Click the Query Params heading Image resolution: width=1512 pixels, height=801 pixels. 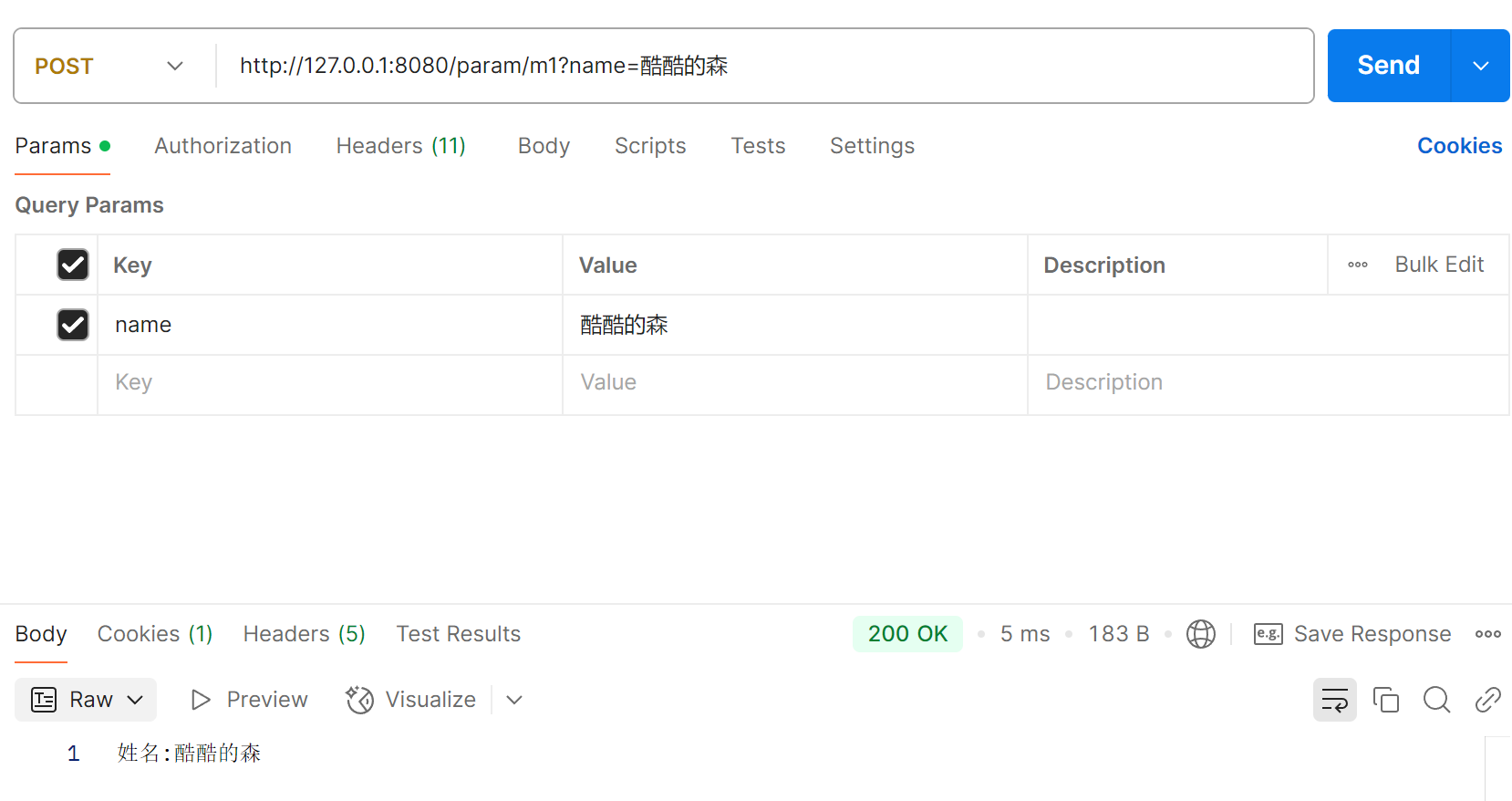click(x=89, y=205)
